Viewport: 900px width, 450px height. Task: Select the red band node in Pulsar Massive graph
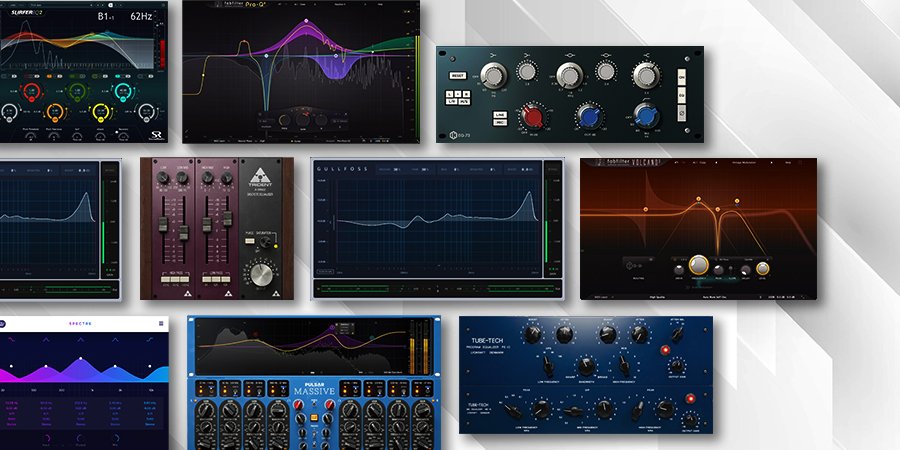point(256,333)
